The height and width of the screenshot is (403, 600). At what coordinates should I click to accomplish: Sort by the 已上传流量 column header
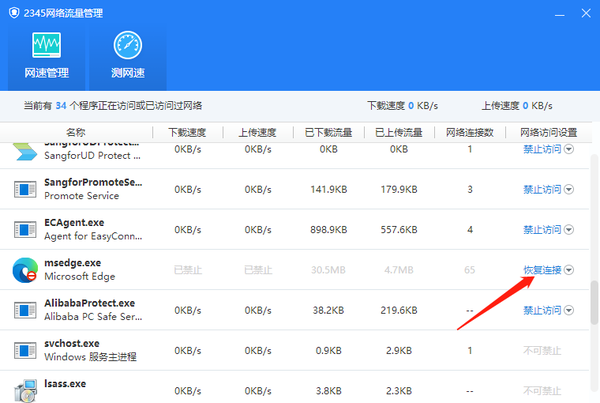click(398, 132)
